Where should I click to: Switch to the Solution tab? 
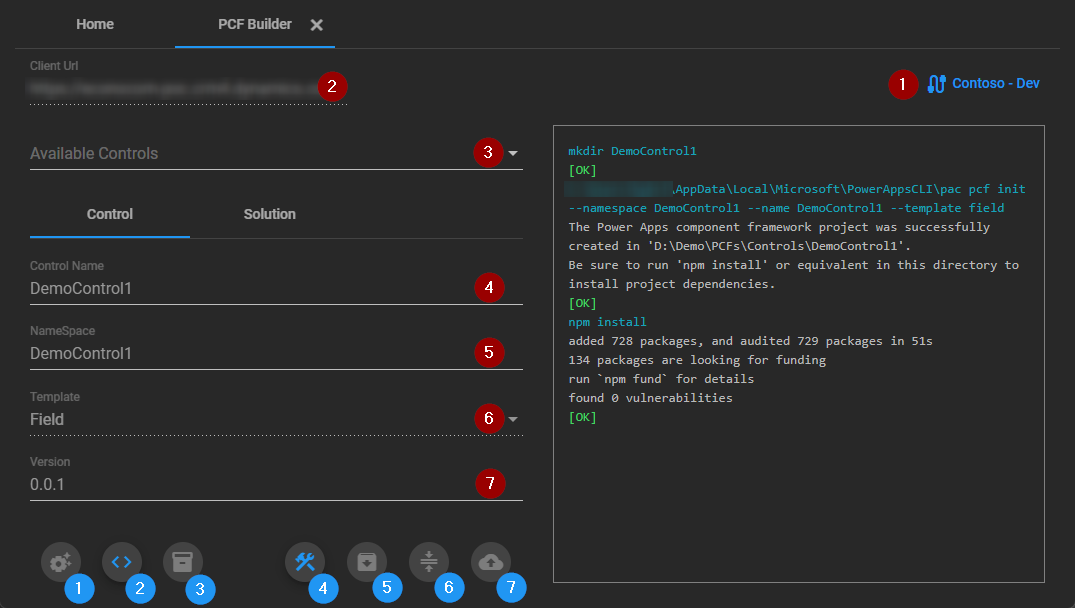pos(270,214)
